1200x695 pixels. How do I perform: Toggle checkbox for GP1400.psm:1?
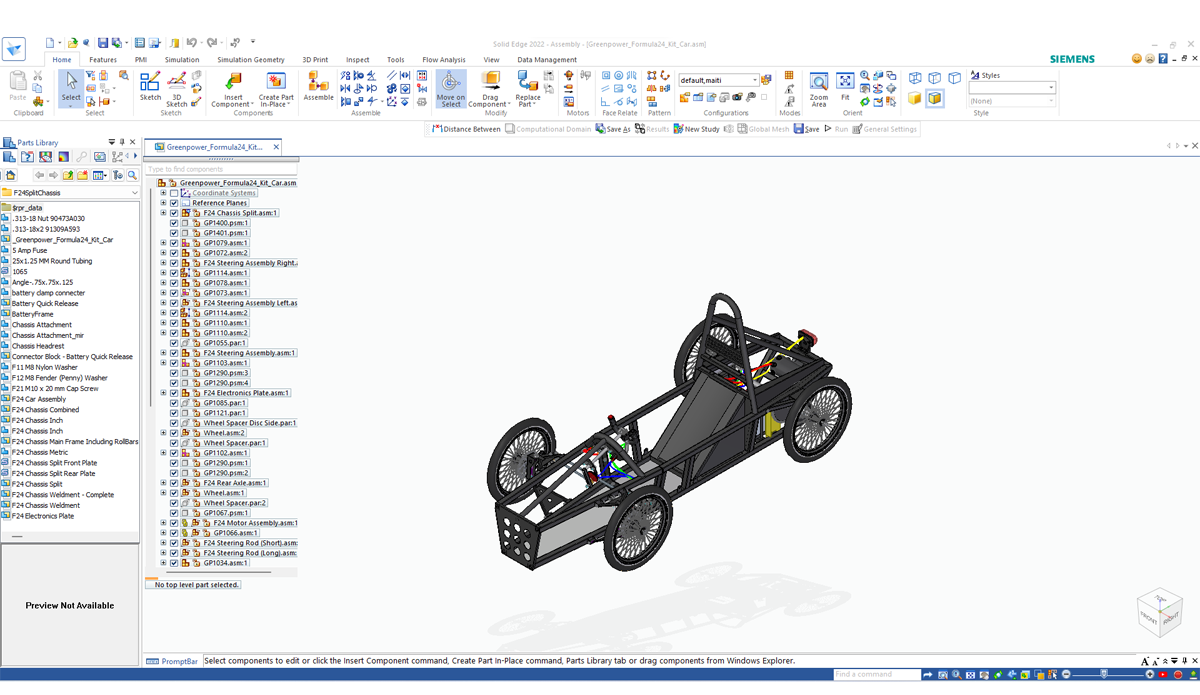pos(174,223)
